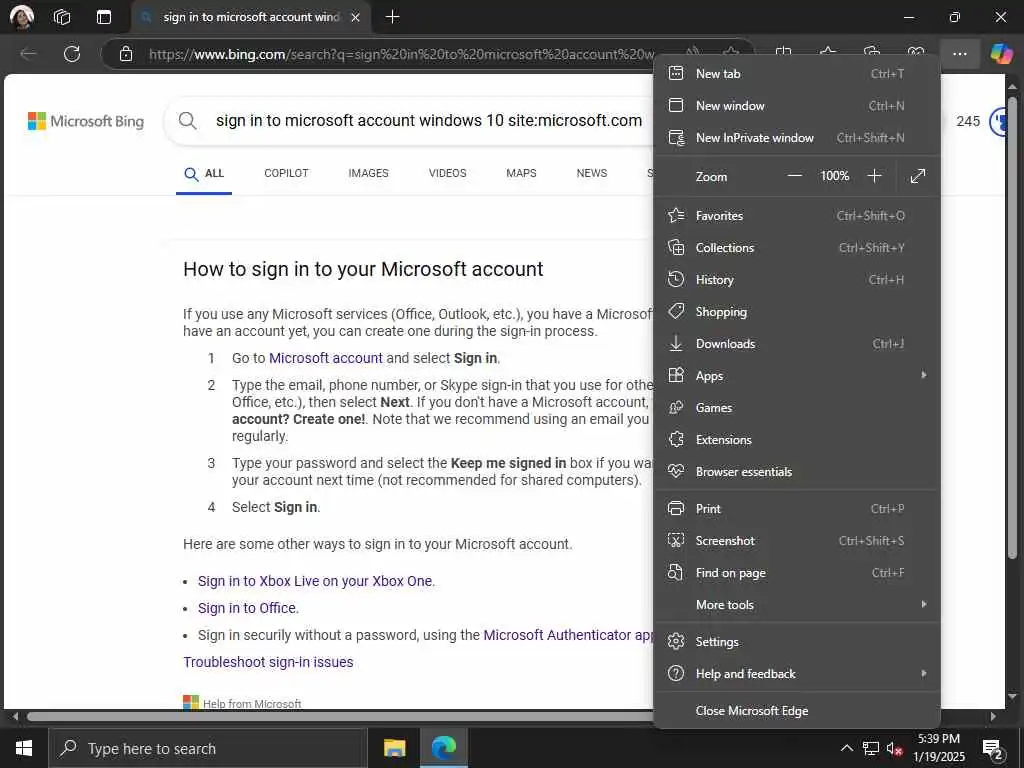Click the vertical page scrollbar

(x=1012, y=328)
